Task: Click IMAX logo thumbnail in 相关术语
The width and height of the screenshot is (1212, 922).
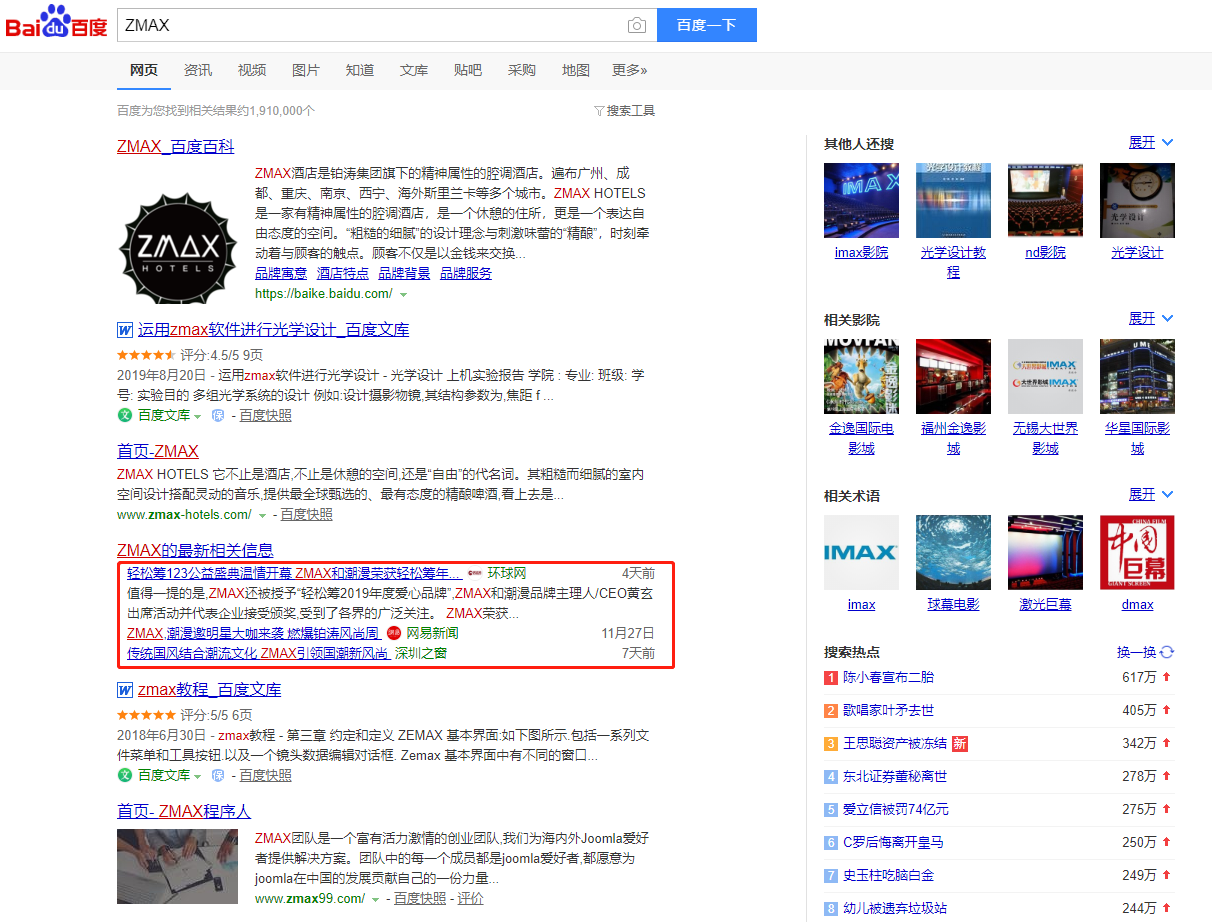Action: 861,552
